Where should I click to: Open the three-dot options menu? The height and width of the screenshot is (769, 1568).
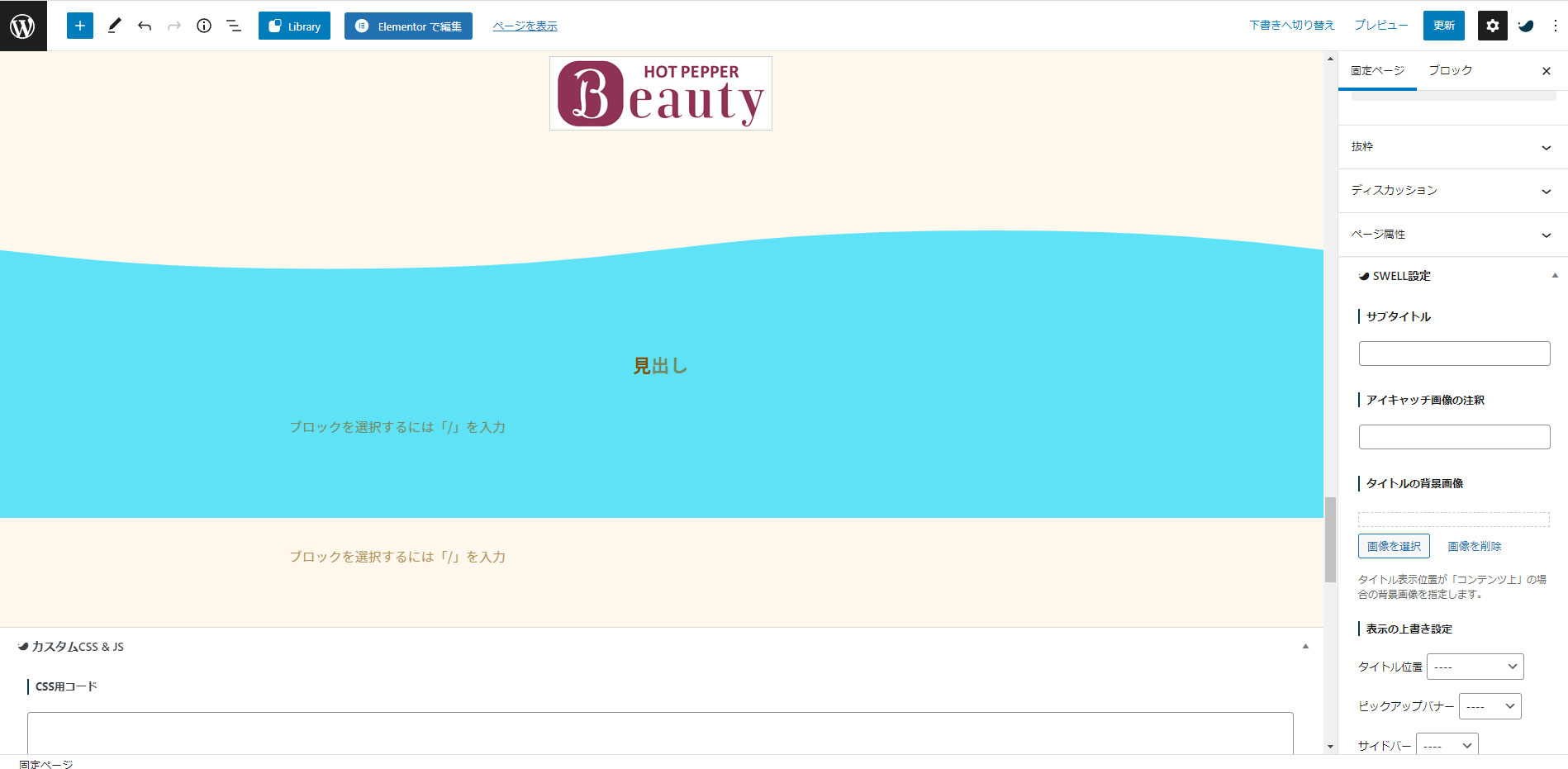1555,26
